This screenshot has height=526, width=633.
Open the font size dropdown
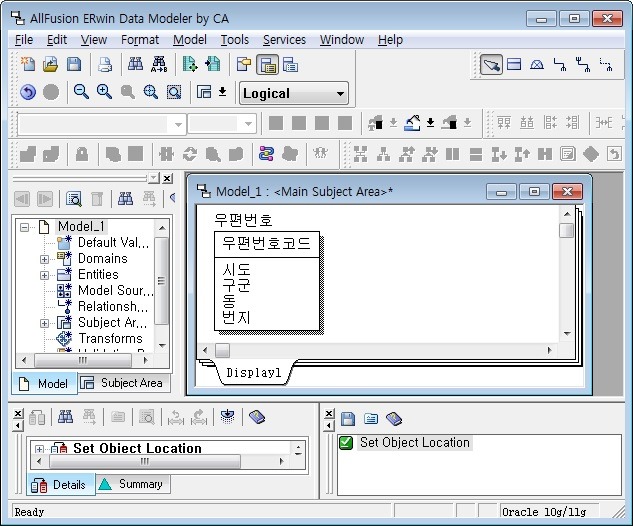click(248, 124)
